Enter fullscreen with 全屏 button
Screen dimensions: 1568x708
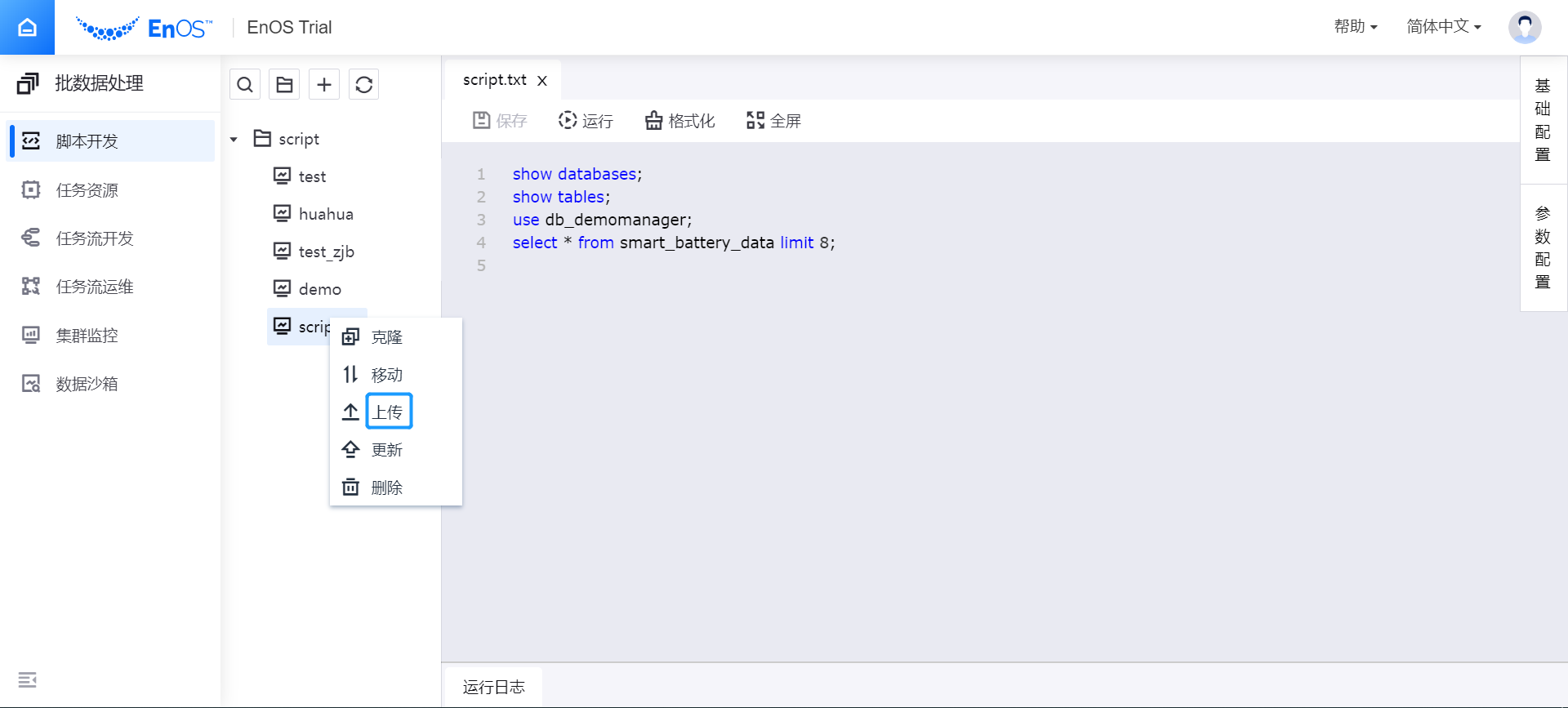(x=773, y=121)
